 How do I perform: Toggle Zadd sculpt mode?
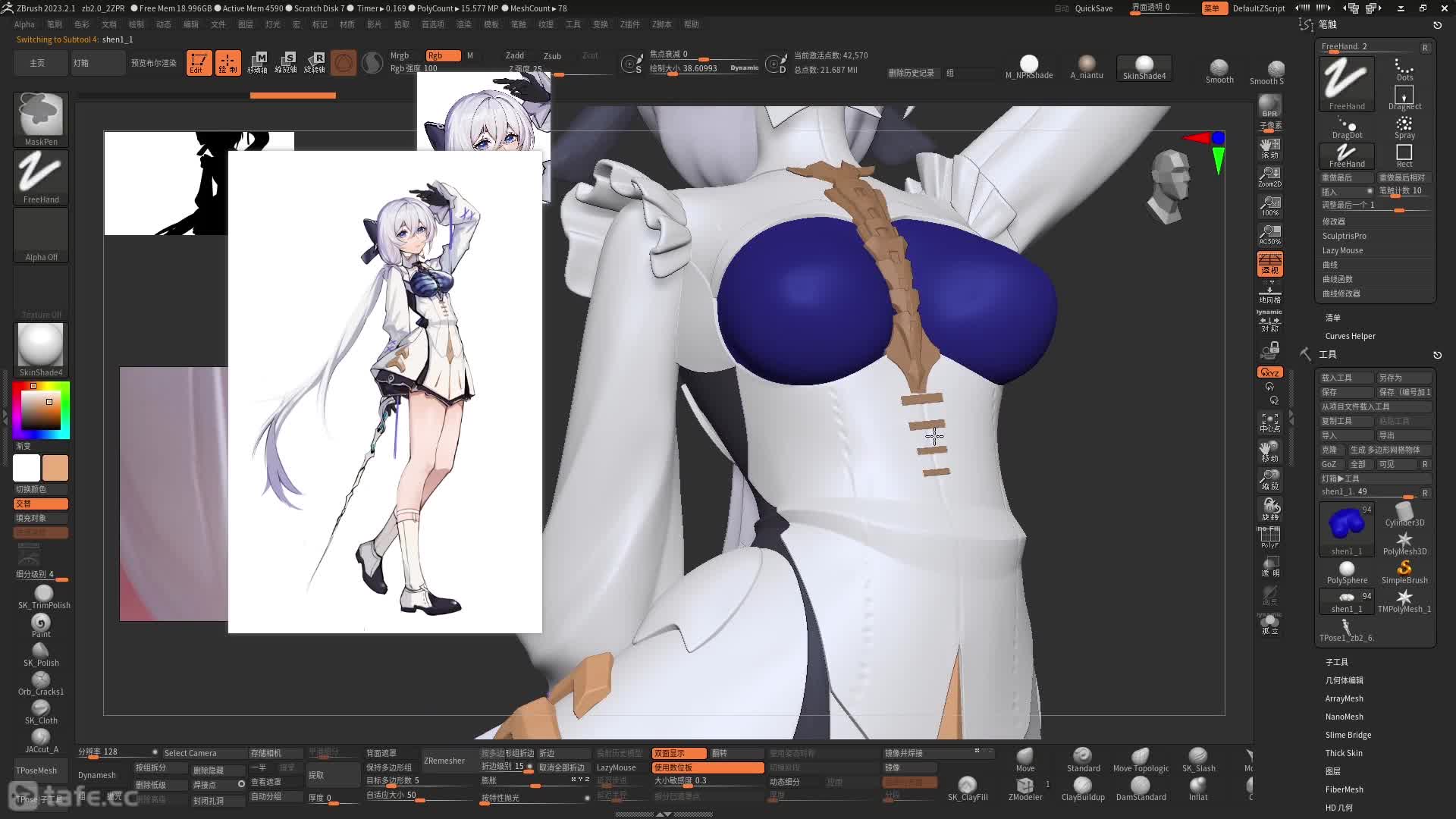[x=515, y=55]
